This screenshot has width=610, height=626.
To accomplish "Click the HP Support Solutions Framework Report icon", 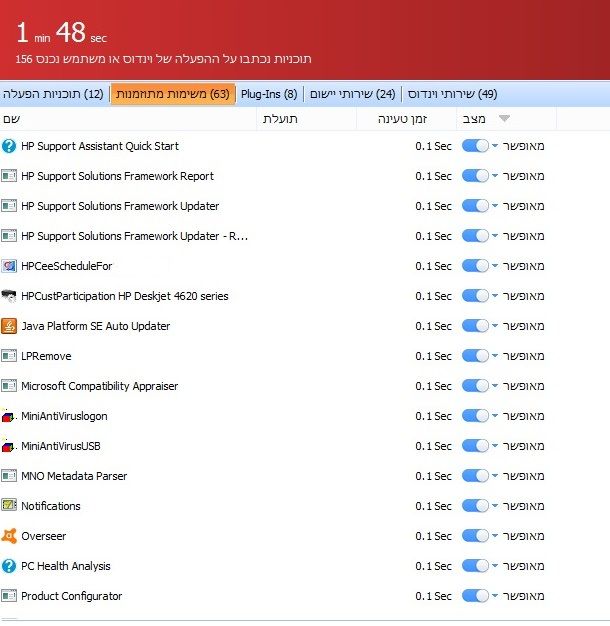I will tap(9, 176).
